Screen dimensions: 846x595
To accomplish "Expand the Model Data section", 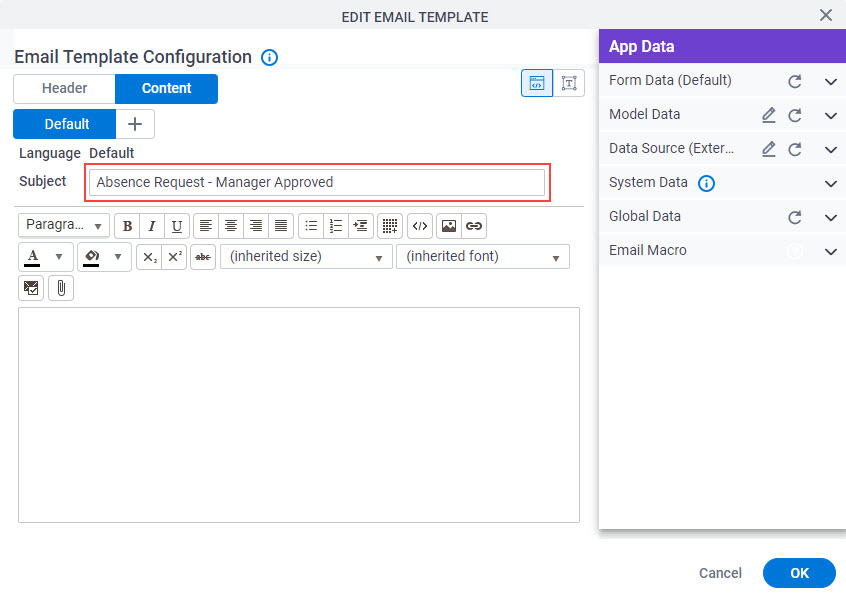I will coord(831,116).
